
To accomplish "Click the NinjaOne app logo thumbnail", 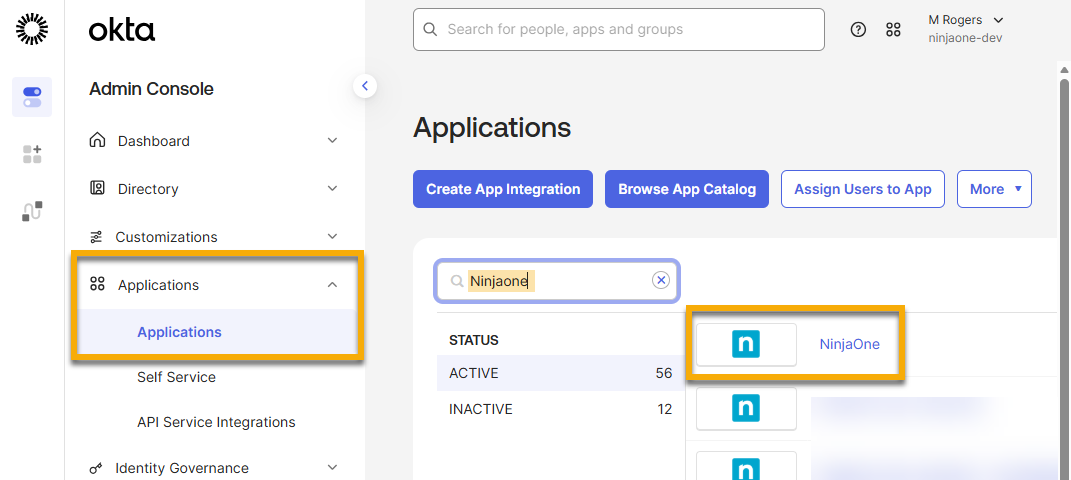I will tap(746, 344).
